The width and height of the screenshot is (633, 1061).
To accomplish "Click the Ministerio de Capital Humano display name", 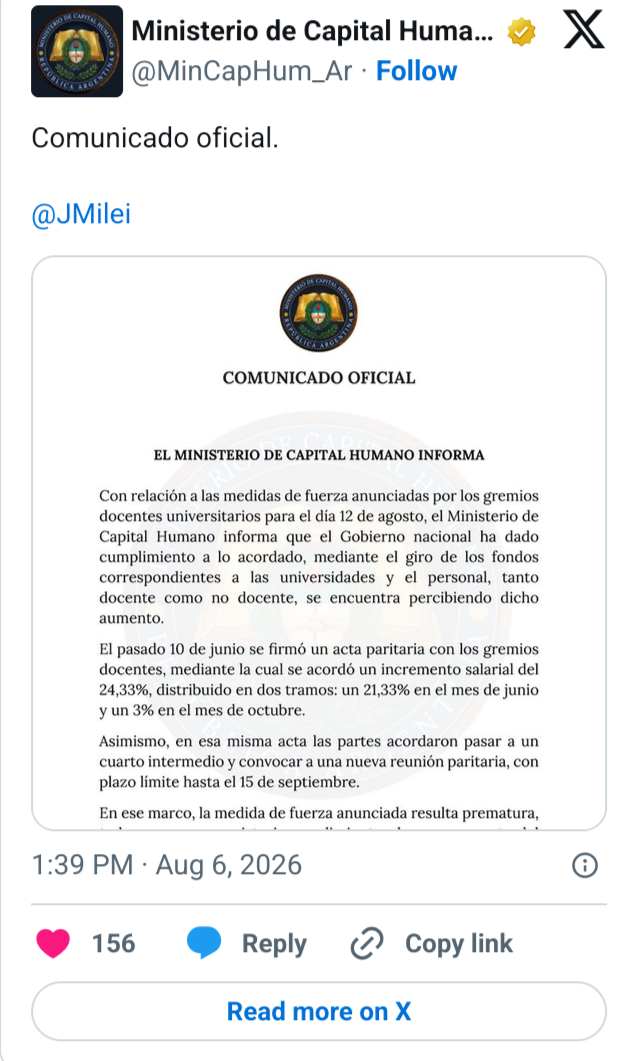I will click(312, 31).
